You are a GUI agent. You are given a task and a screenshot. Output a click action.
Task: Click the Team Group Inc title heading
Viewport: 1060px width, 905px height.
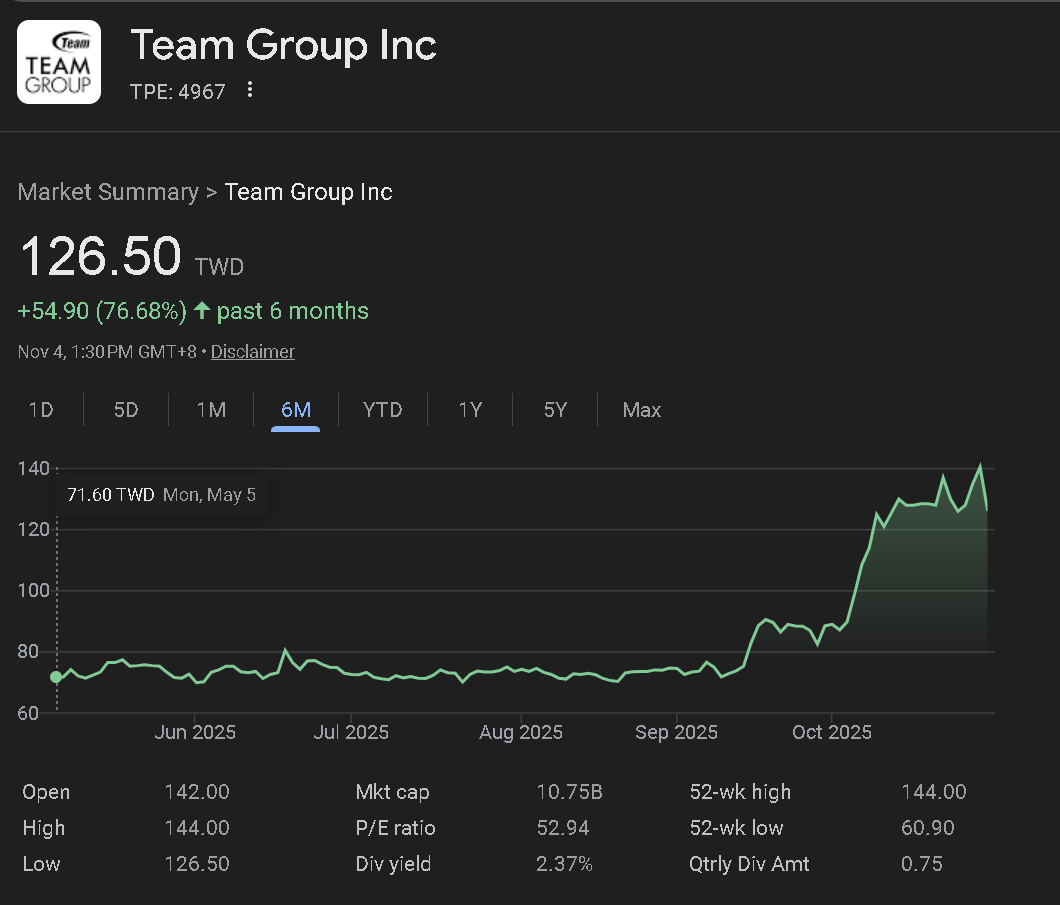[x=283, y=45]
